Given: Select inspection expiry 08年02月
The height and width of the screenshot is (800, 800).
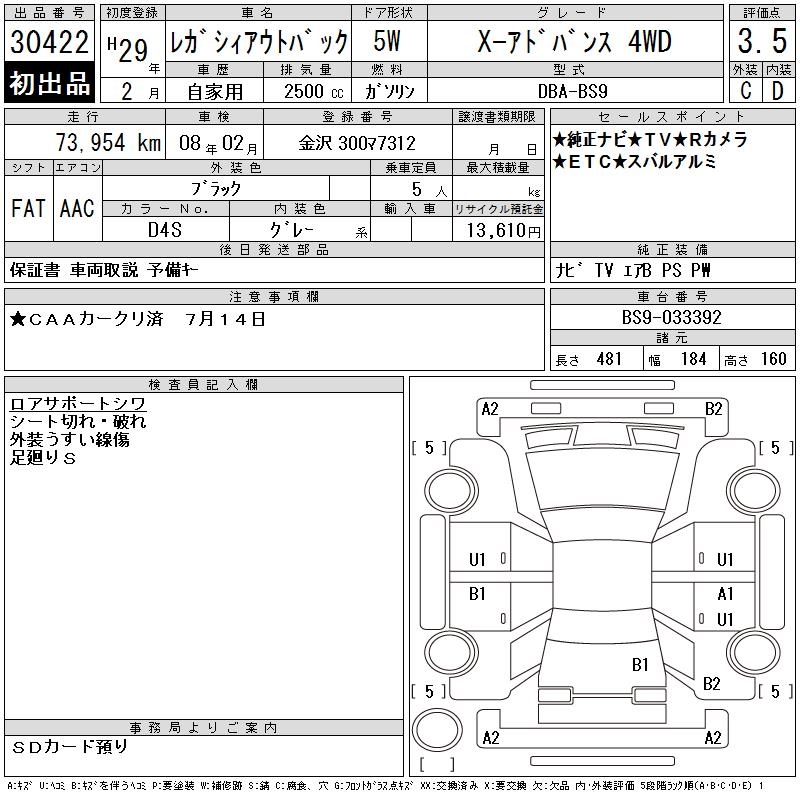Looking at the screenshot, I should click(x=218, y=143).
